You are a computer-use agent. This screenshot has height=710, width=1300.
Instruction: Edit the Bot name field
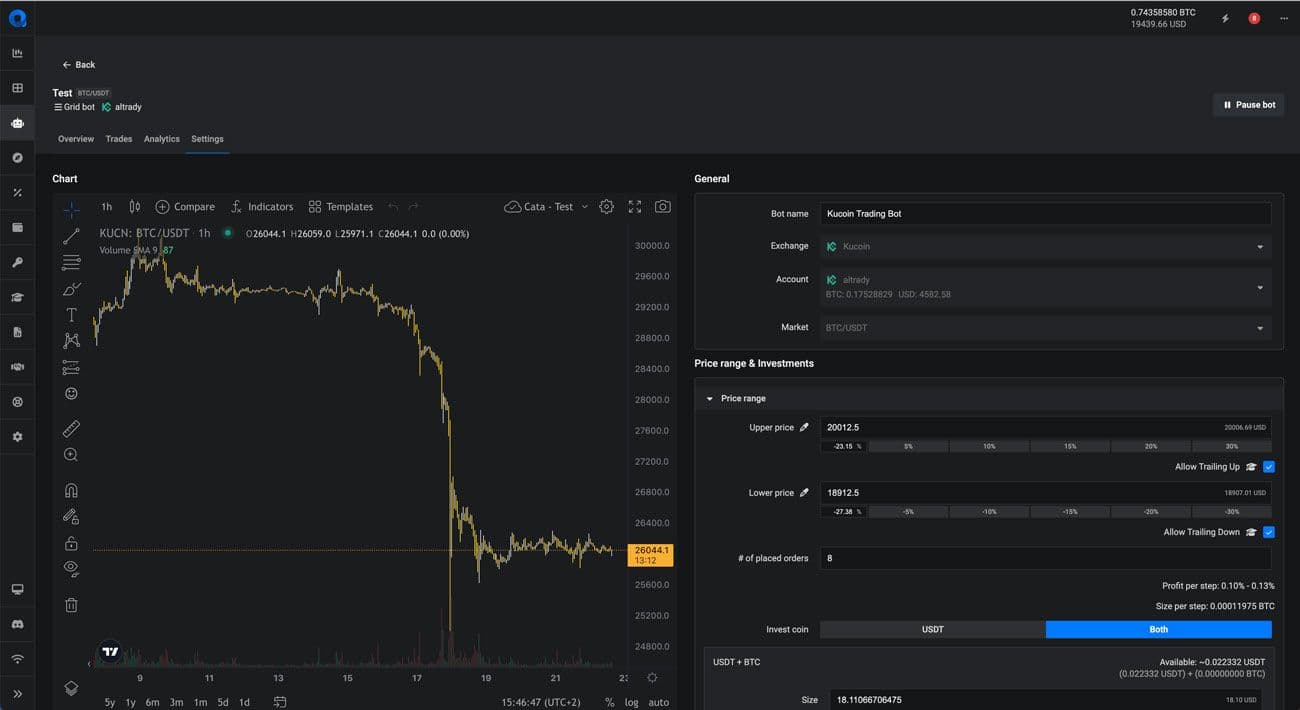pos(1046,214)
